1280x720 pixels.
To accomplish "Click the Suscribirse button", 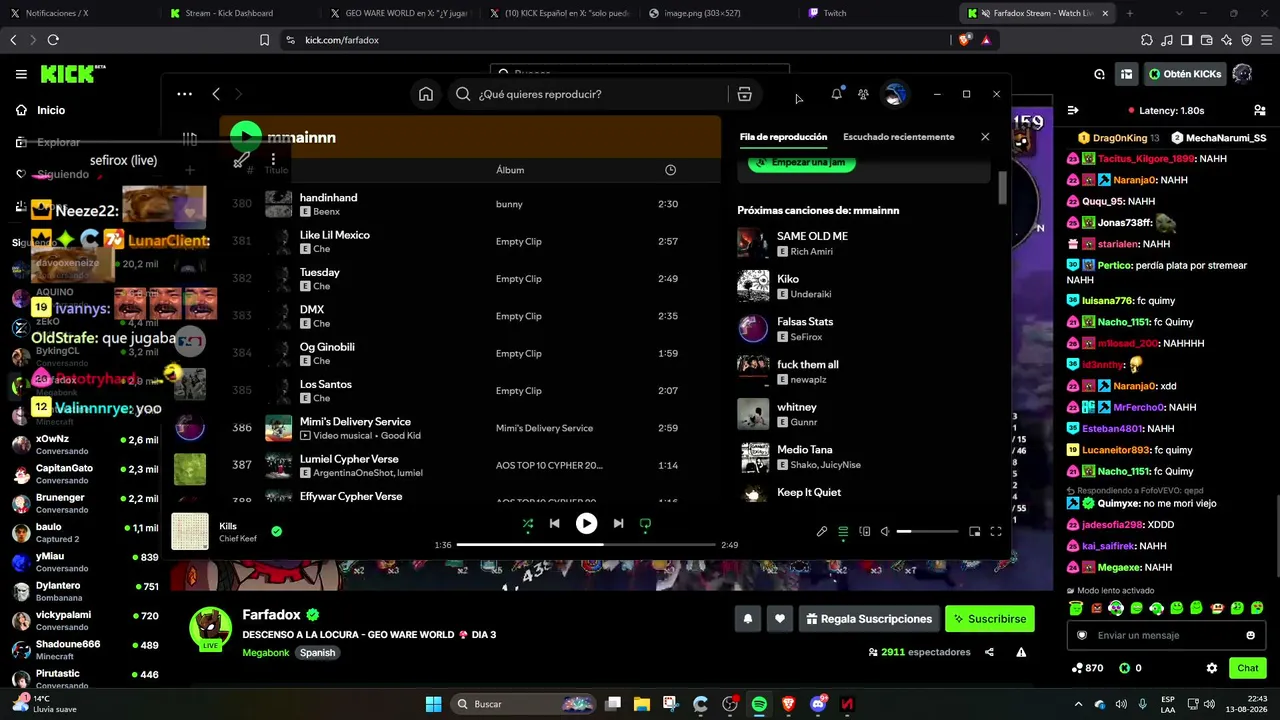I will tap(990, 619).
